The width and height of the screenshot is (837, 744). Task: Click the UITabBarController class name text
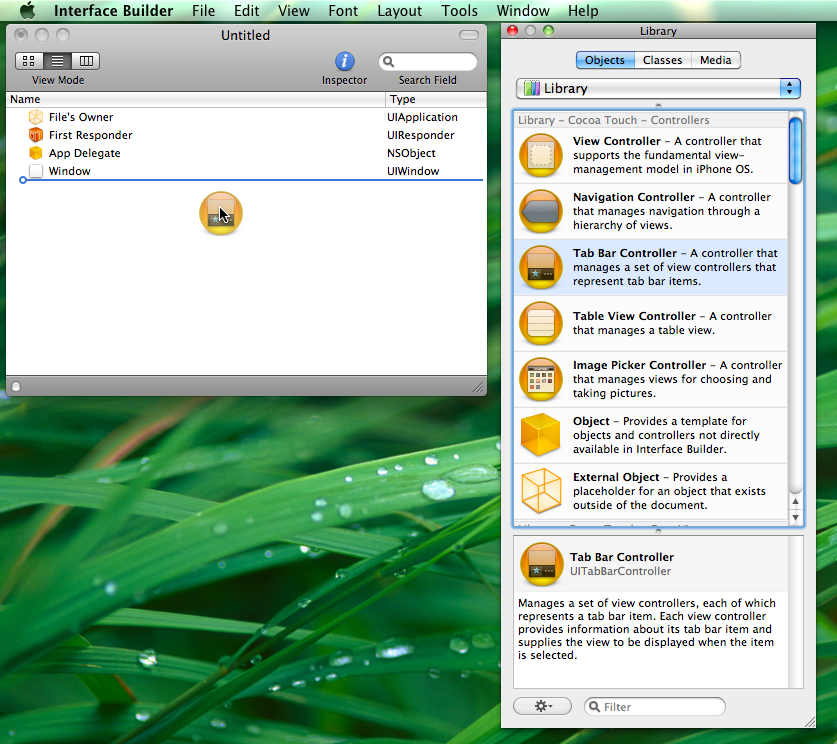[620, 571]
